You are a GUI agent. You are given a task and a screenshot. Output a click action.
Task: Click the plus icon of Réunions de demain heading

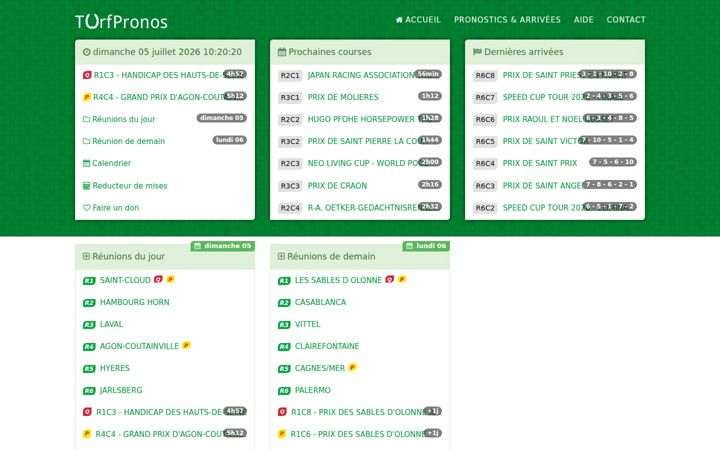281,256
